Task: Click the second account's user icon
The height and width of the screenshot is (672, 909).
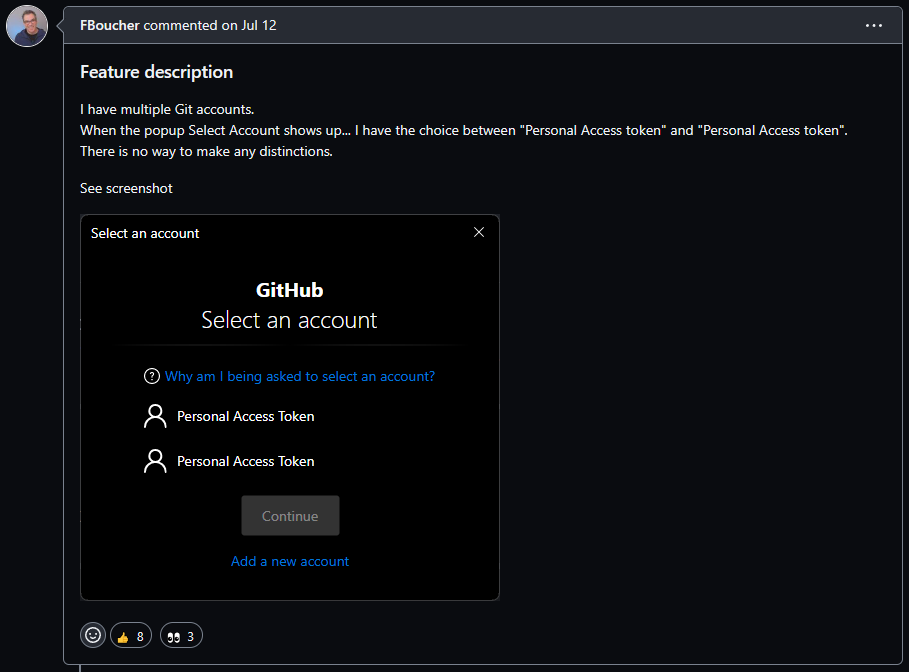Action: click(x=155, y=462)
